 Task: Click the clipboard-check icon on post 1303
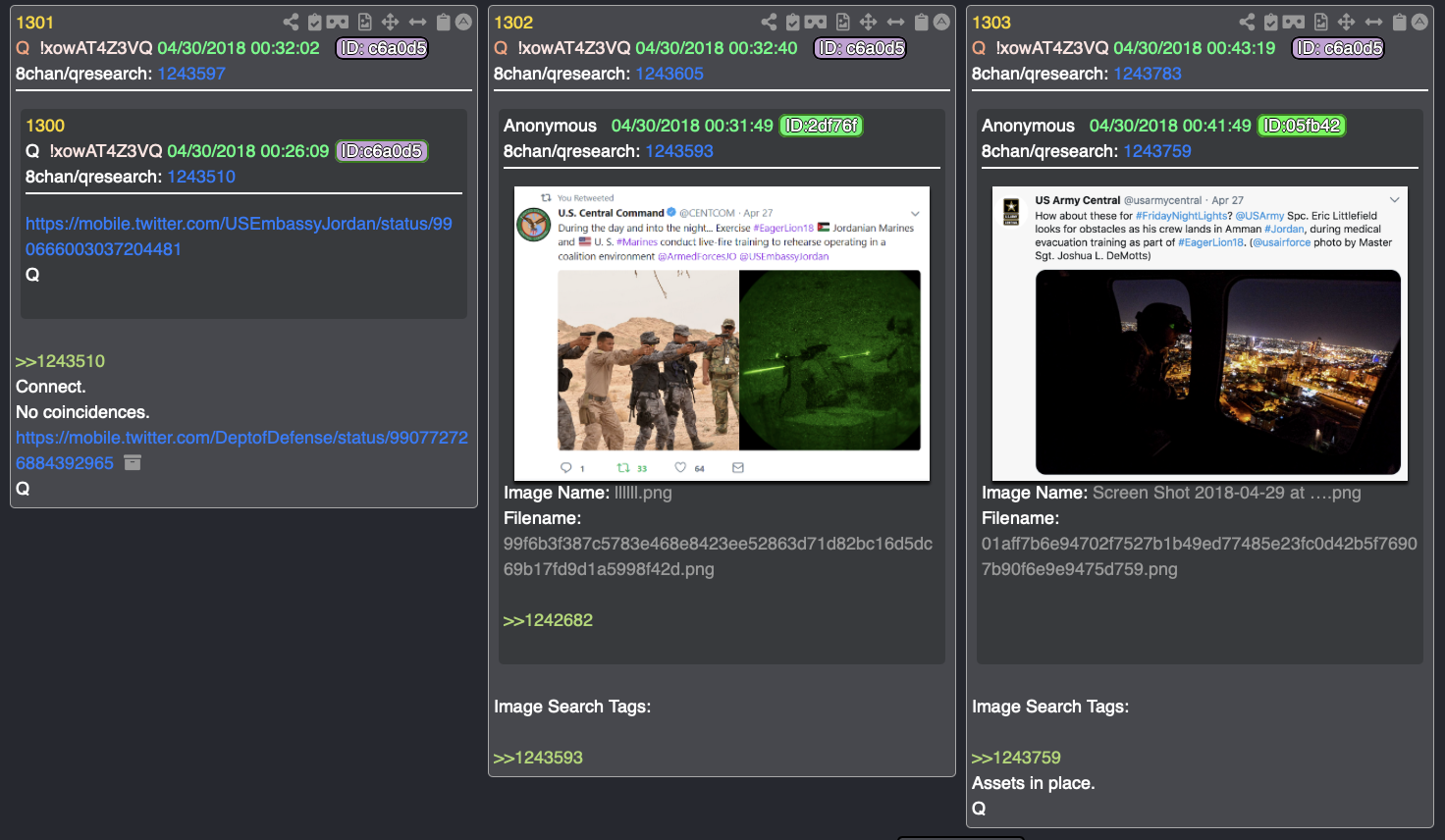(1270, 22)
